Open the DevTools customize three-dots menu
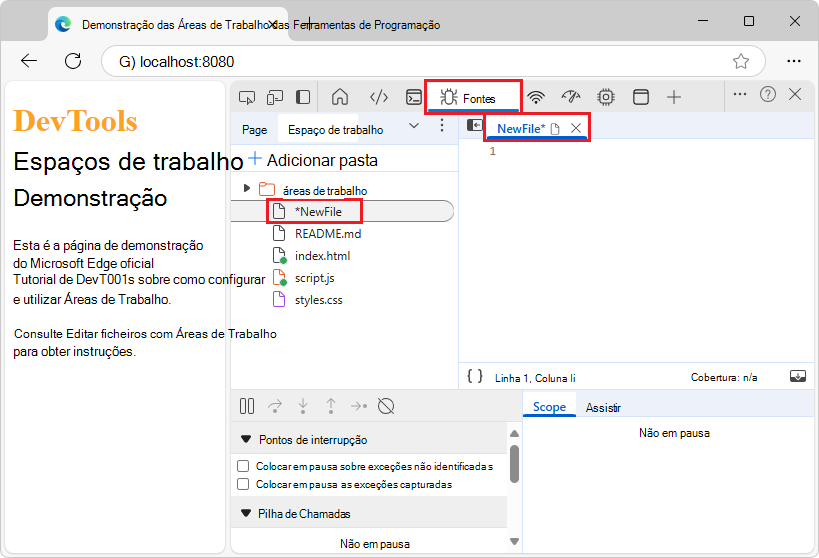The image size is (819, 558). click(740, 95)
